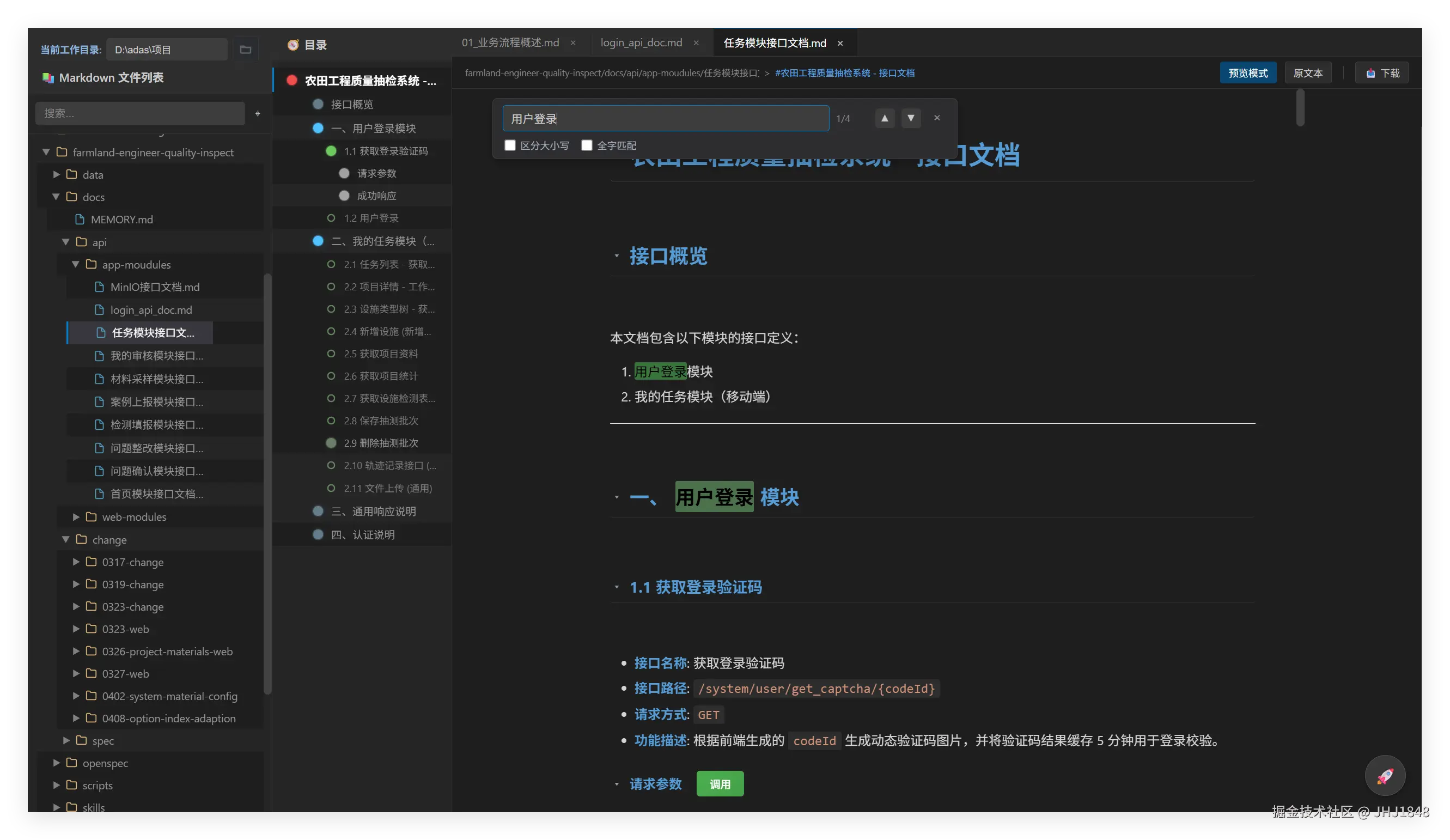
Task: Click the circular logo next to 目录 header
Action: [293, 44]
